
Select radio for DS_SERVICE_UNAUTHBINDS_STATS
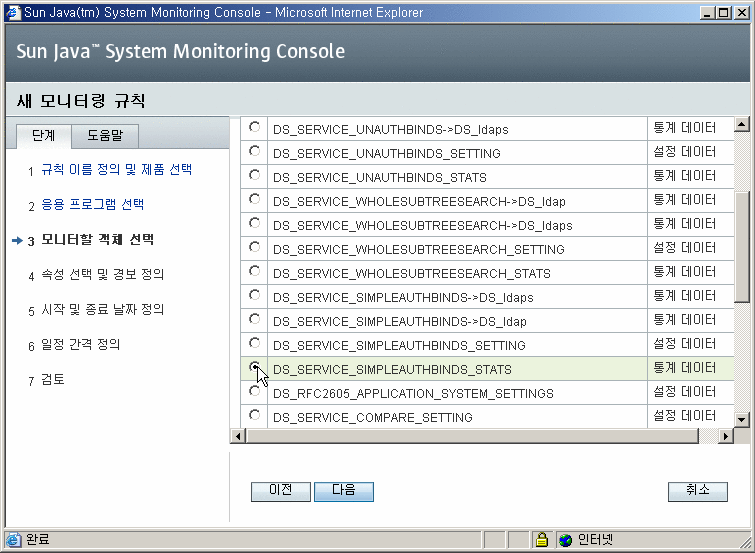pos(254,175)
